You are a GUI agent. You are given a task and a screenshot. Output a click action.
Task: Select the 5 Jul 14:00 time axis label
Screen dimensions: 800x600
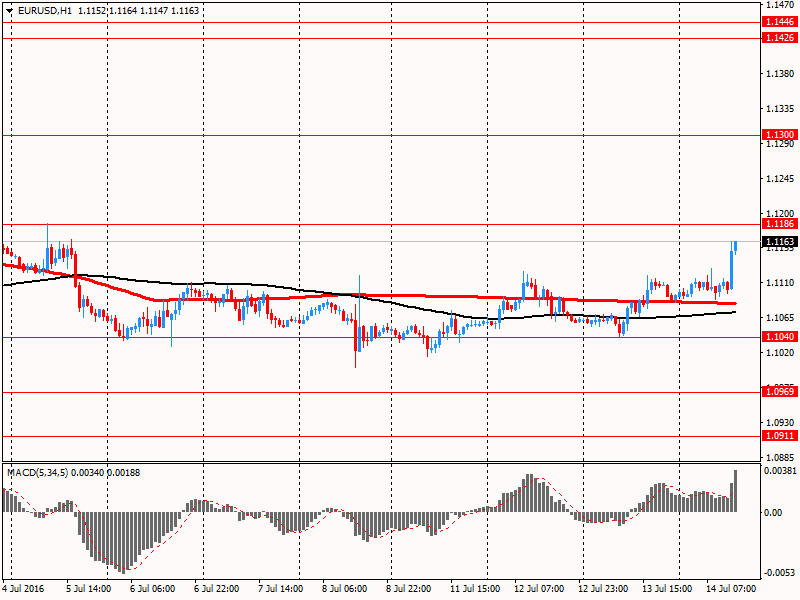pos(89,589)
